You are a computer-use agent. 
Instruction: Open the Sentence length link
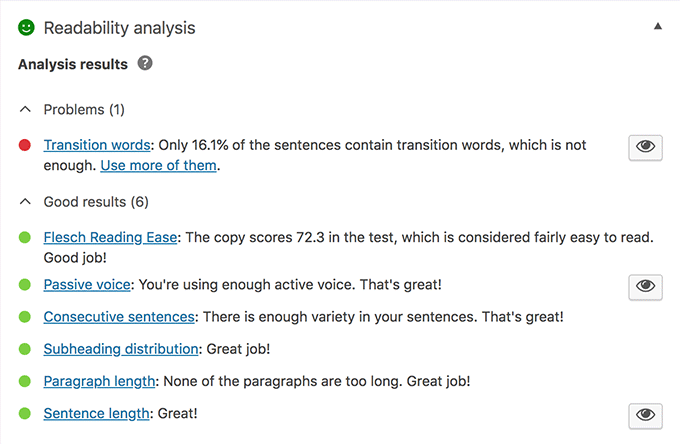97,413
